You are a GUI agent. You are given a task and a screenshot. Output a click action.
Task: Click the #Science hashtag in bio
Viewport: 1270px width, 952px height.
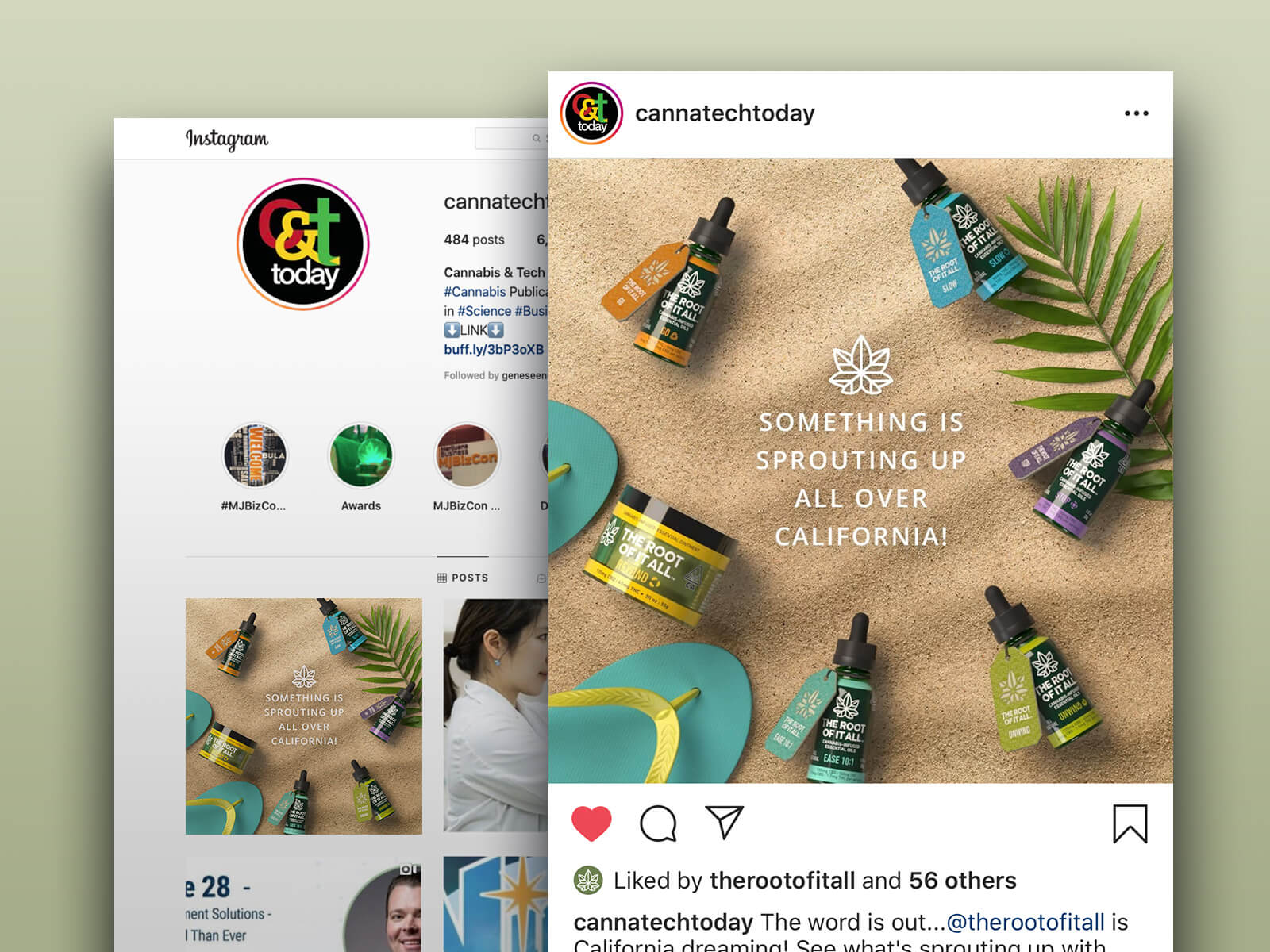[x=484, y=311]
